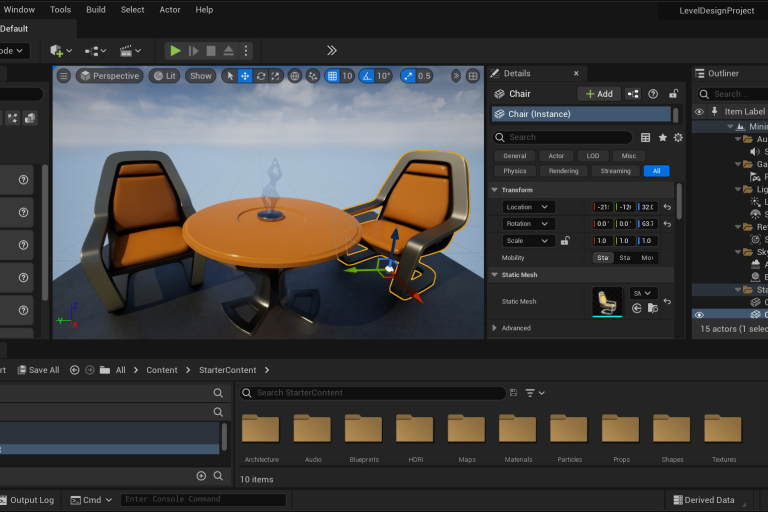Toggle scale lock next to Scale
Screen dimensions: 768x512
coord(565,241)
